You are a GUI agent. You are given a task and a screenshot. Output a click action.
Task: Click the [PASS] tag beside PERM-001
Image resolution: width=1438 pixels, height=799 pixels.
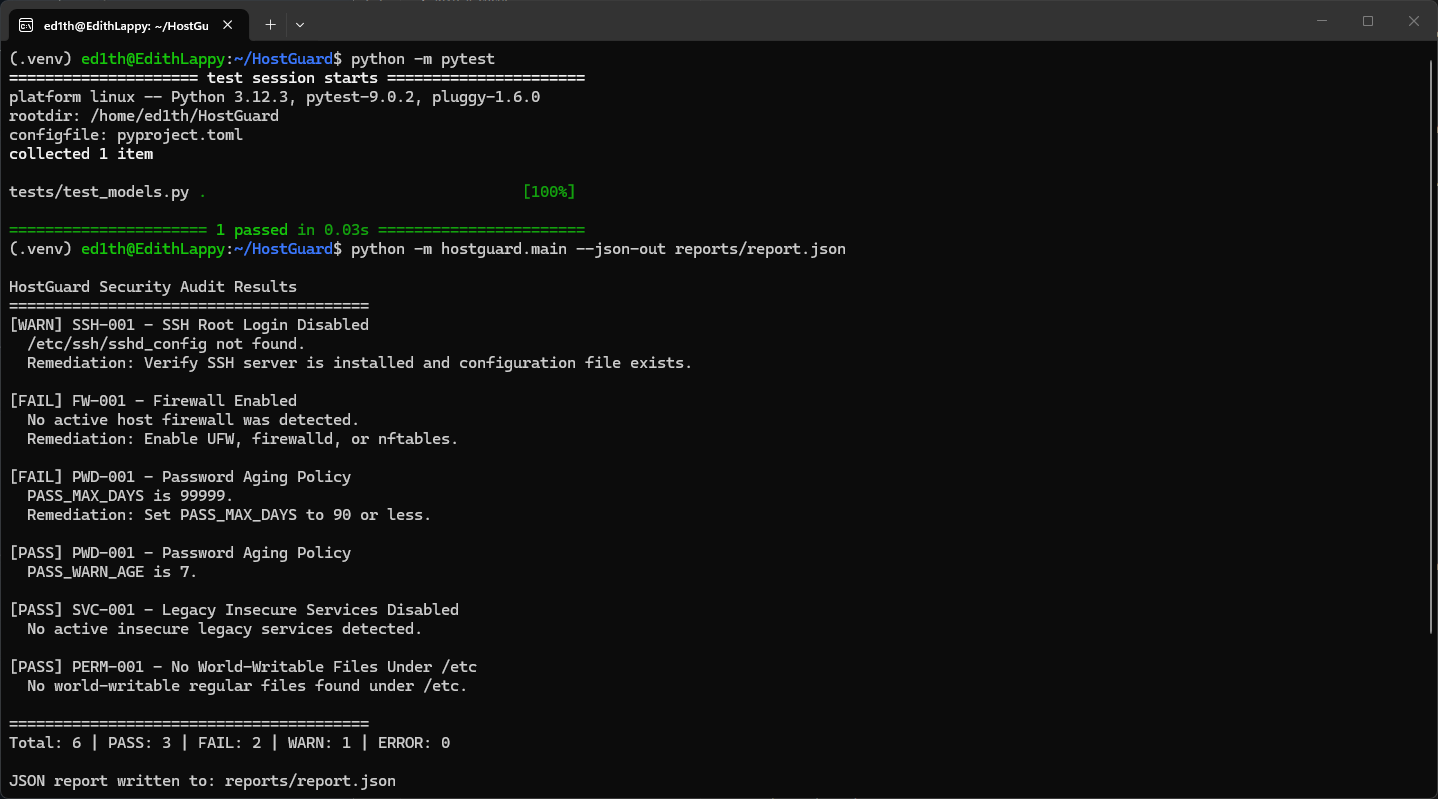tap(36, 666)
